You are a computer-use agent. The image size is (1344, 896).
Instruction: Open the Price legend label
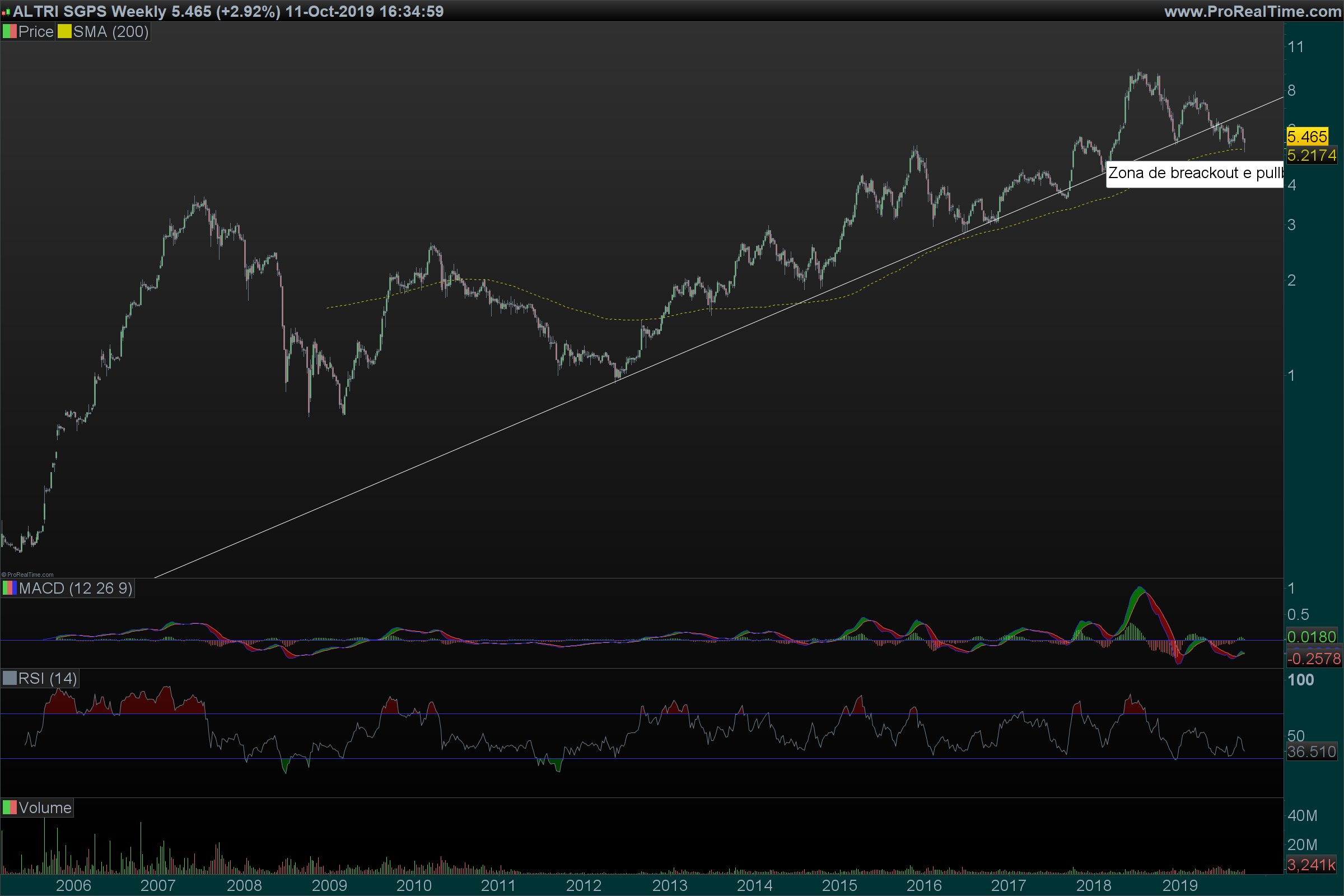click(x=35, y=31)
